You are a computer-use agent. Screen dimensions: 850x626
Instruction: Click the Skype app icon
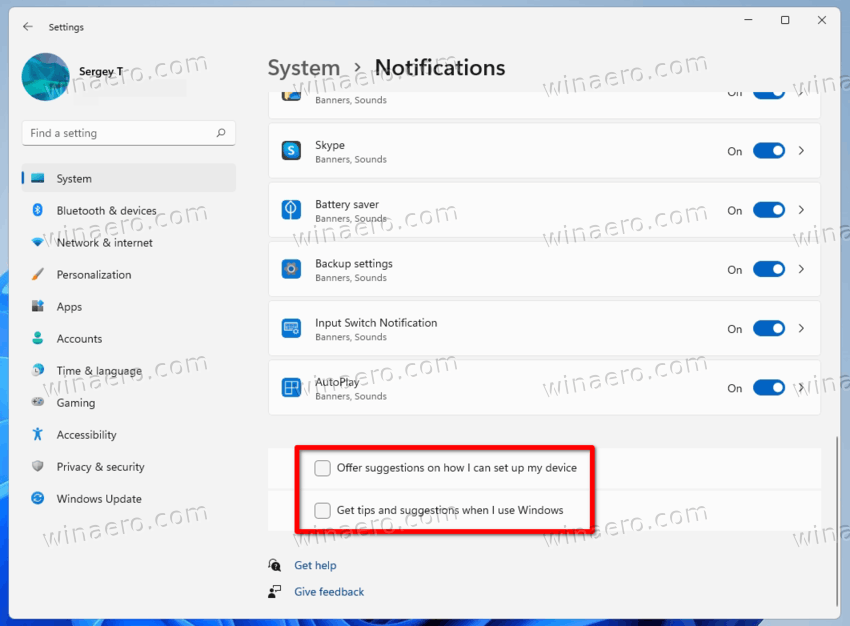tap(291, 150)
